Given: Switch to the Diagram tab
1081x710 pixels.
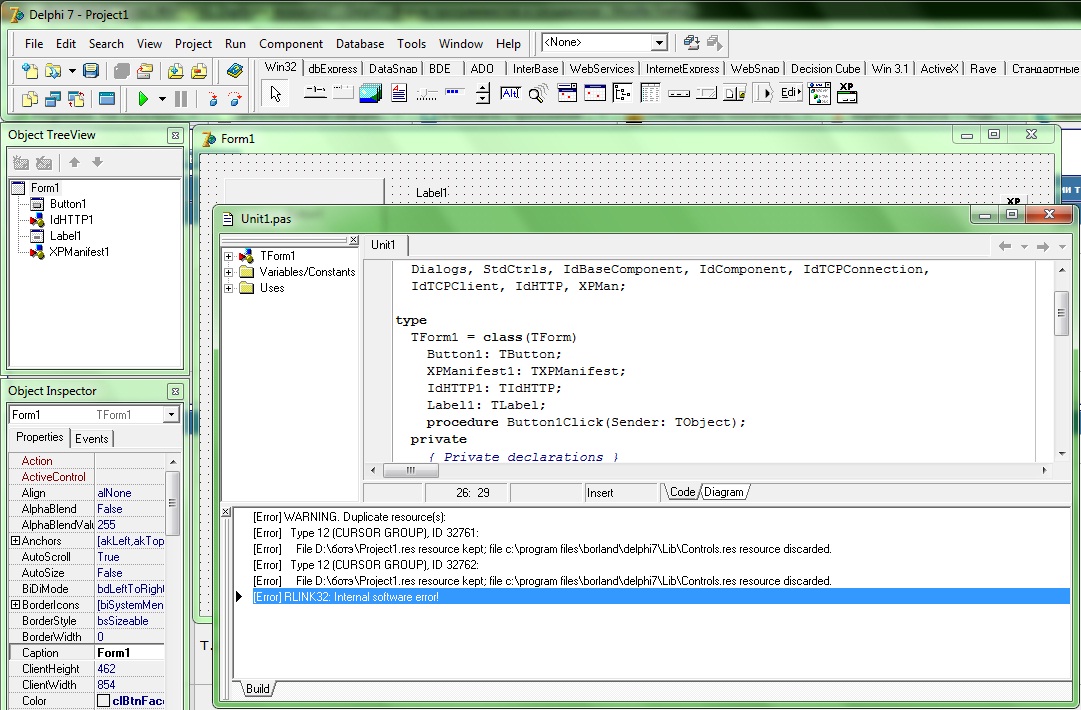Looking at the screenshot, I should (x=723, y=492).
